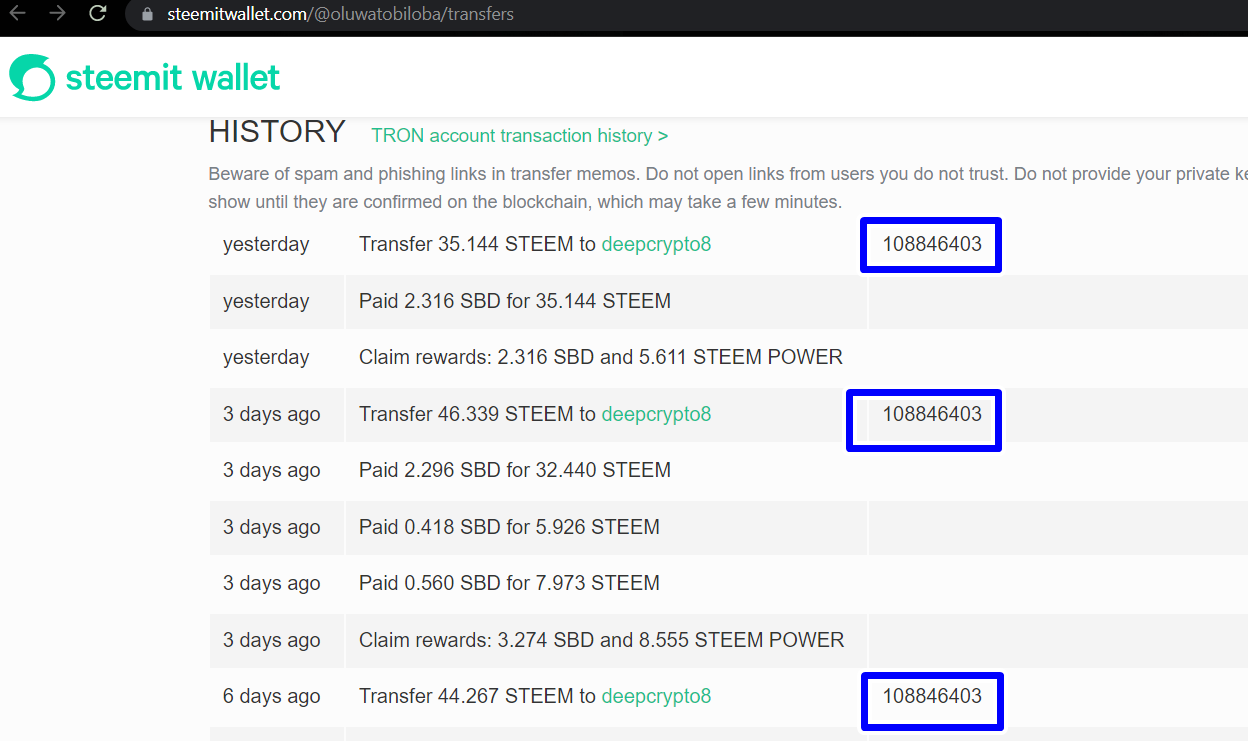Click the Steemit wallet logo icon
The image size is (1248, 741).
pyautogui.click(x=33, y=77)
